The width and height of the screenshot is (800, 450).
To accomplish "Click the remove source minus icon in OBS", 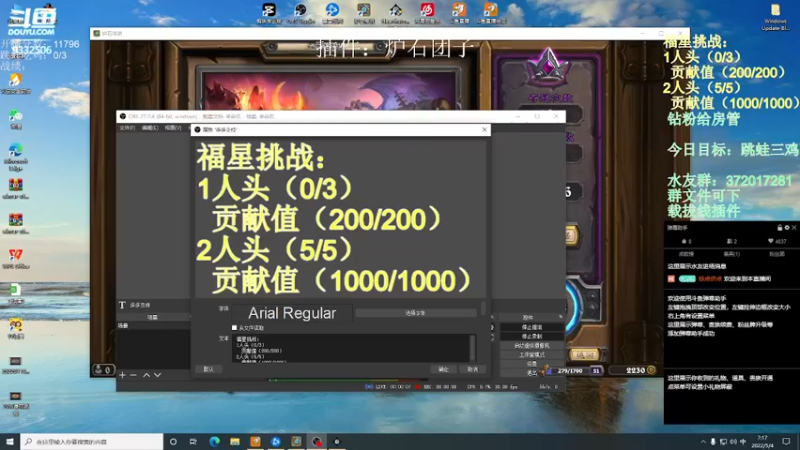I will (134, 375).
